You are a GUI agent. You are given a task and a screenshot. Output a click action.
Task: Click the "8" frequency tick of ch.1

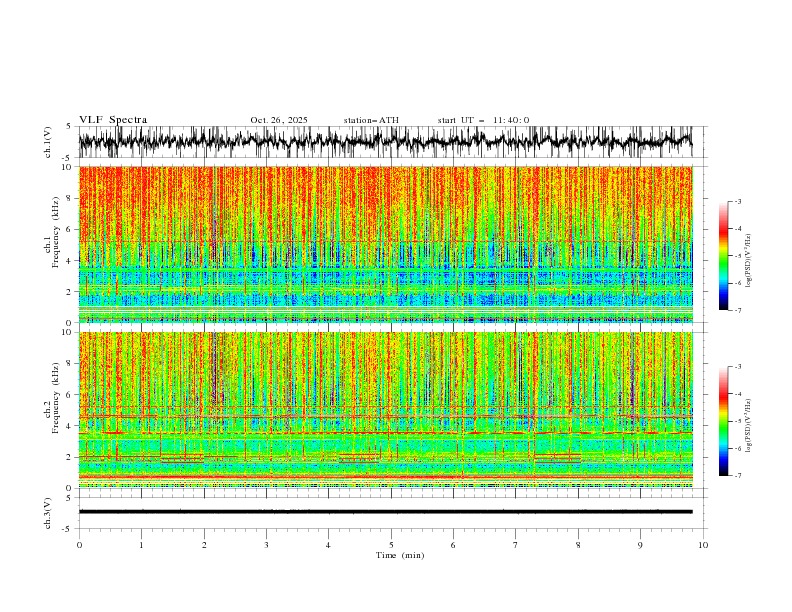coord(71,198)
